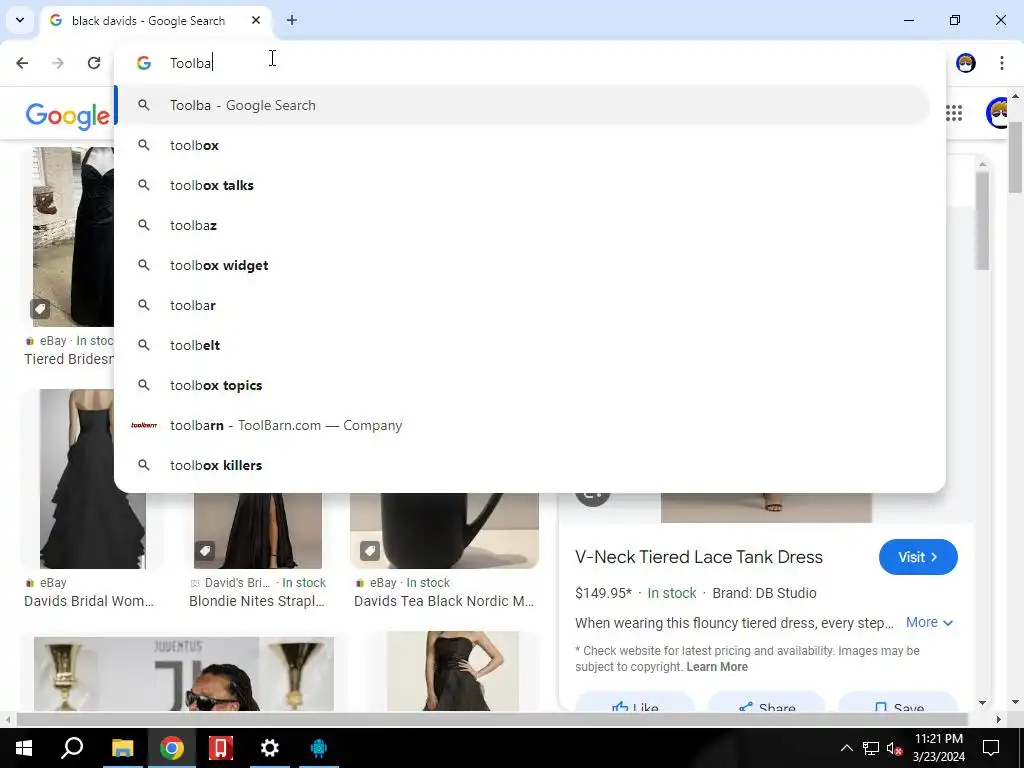
Task: Open the taskbar clock and date
Action: click(x=938, y=748)
